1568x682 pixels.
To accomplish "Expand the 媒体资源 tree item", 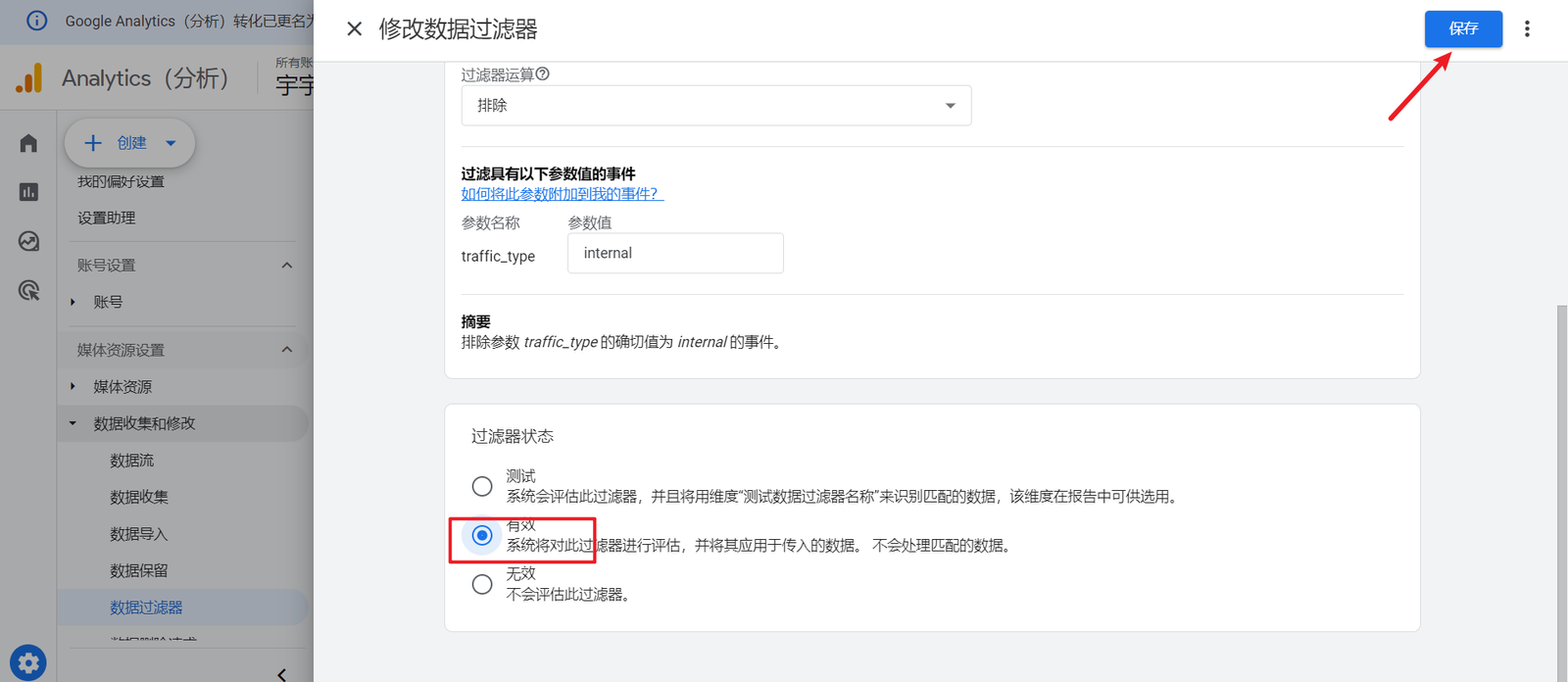I will (x=73, y=386).
